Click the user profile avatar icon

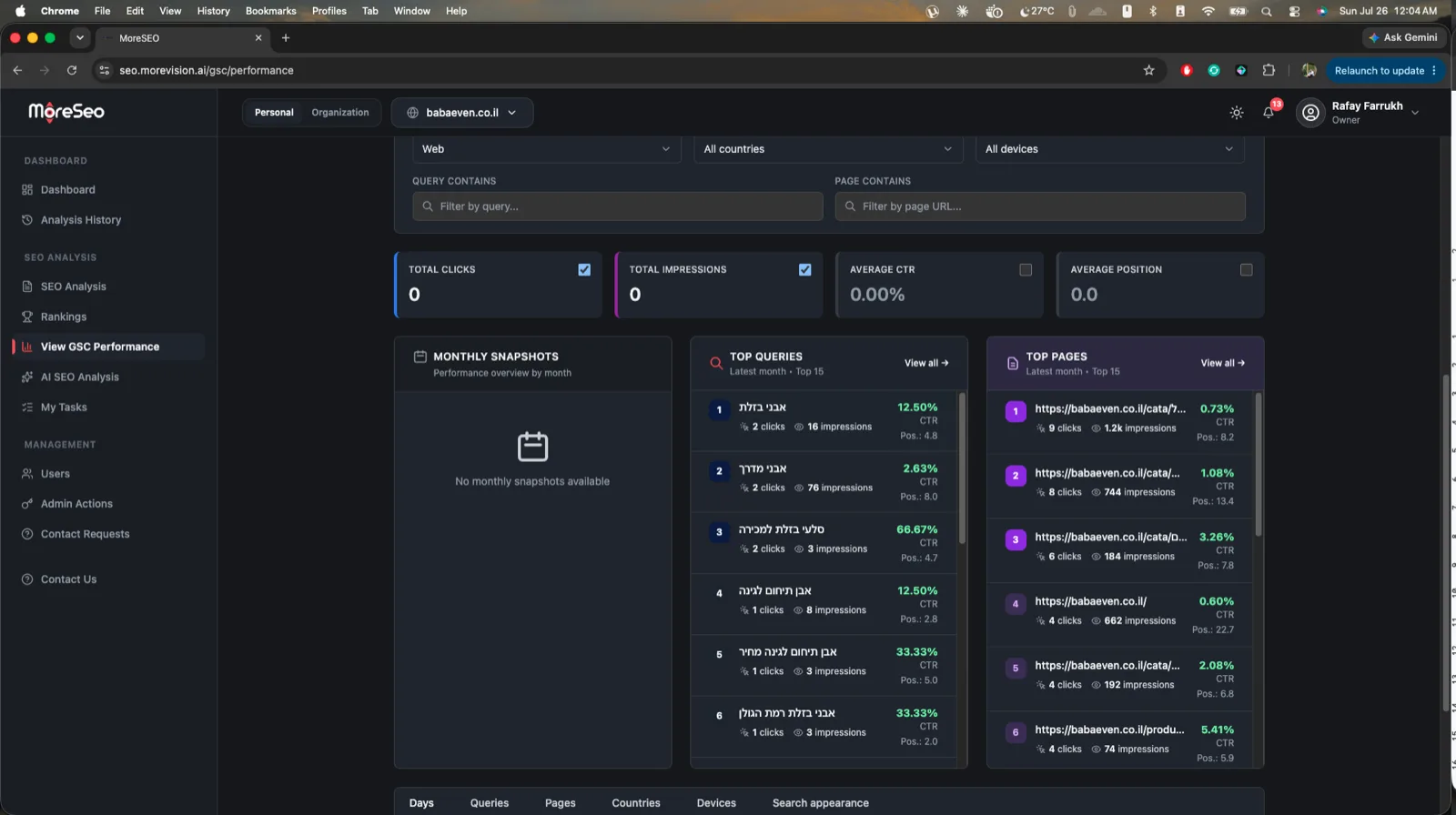coord(1310,112)
